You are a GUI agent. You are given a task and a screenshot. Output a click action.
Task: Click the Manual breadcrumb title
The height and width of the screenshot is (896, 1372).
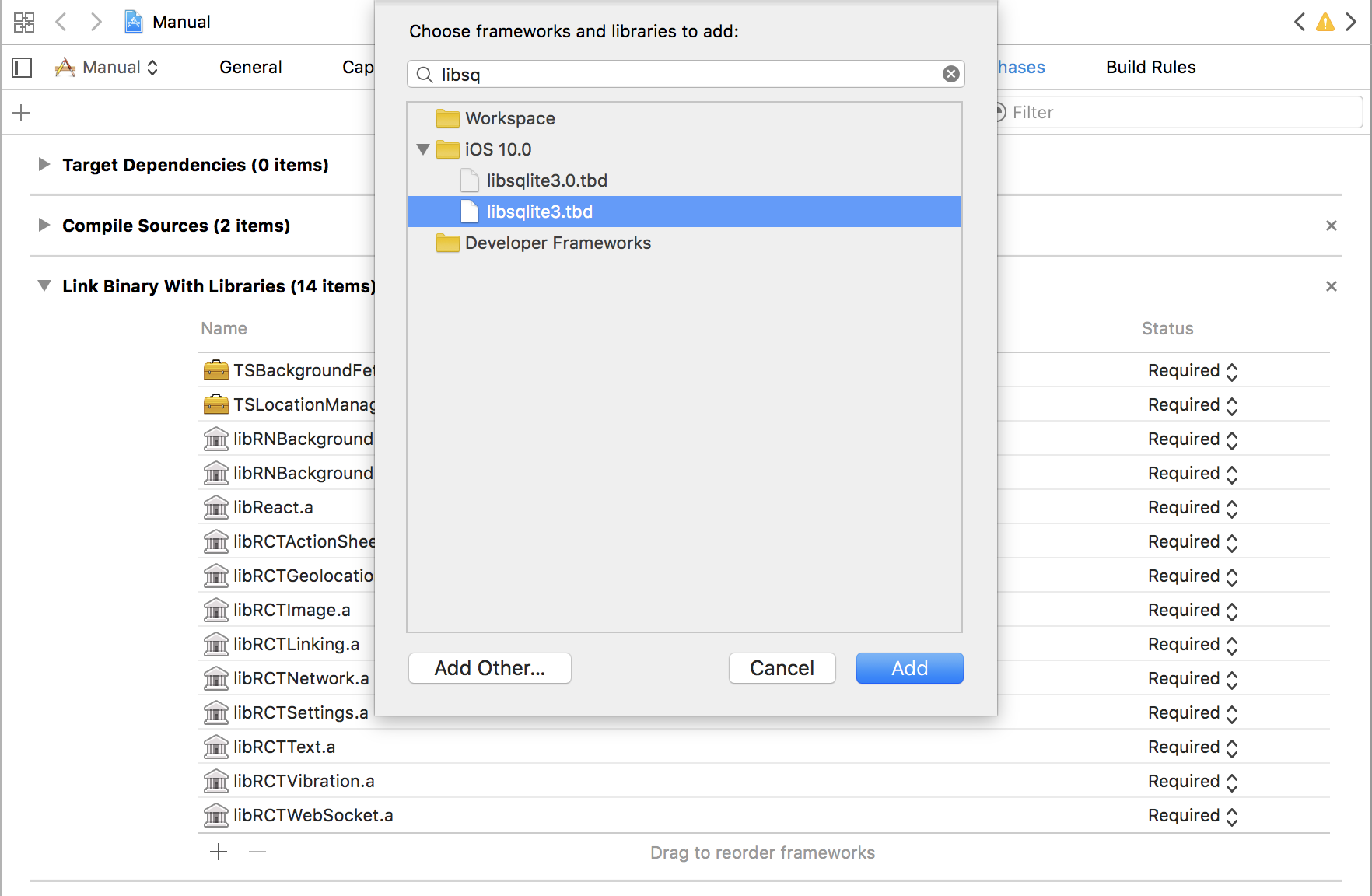(x=181, y=22)
